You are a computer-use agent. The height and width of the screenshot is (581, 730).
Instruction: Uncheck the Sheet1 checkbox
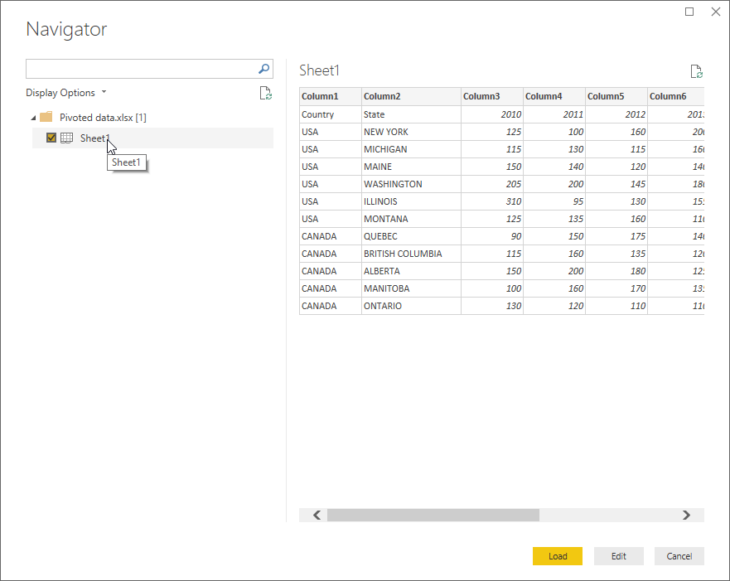[x=51, y=138]
